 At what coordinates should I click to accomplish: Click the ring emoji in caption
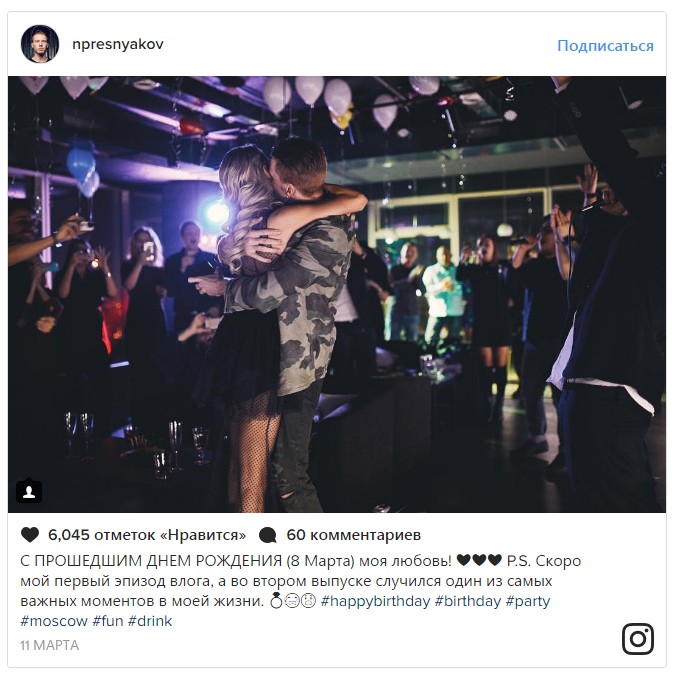coord(276,601)
